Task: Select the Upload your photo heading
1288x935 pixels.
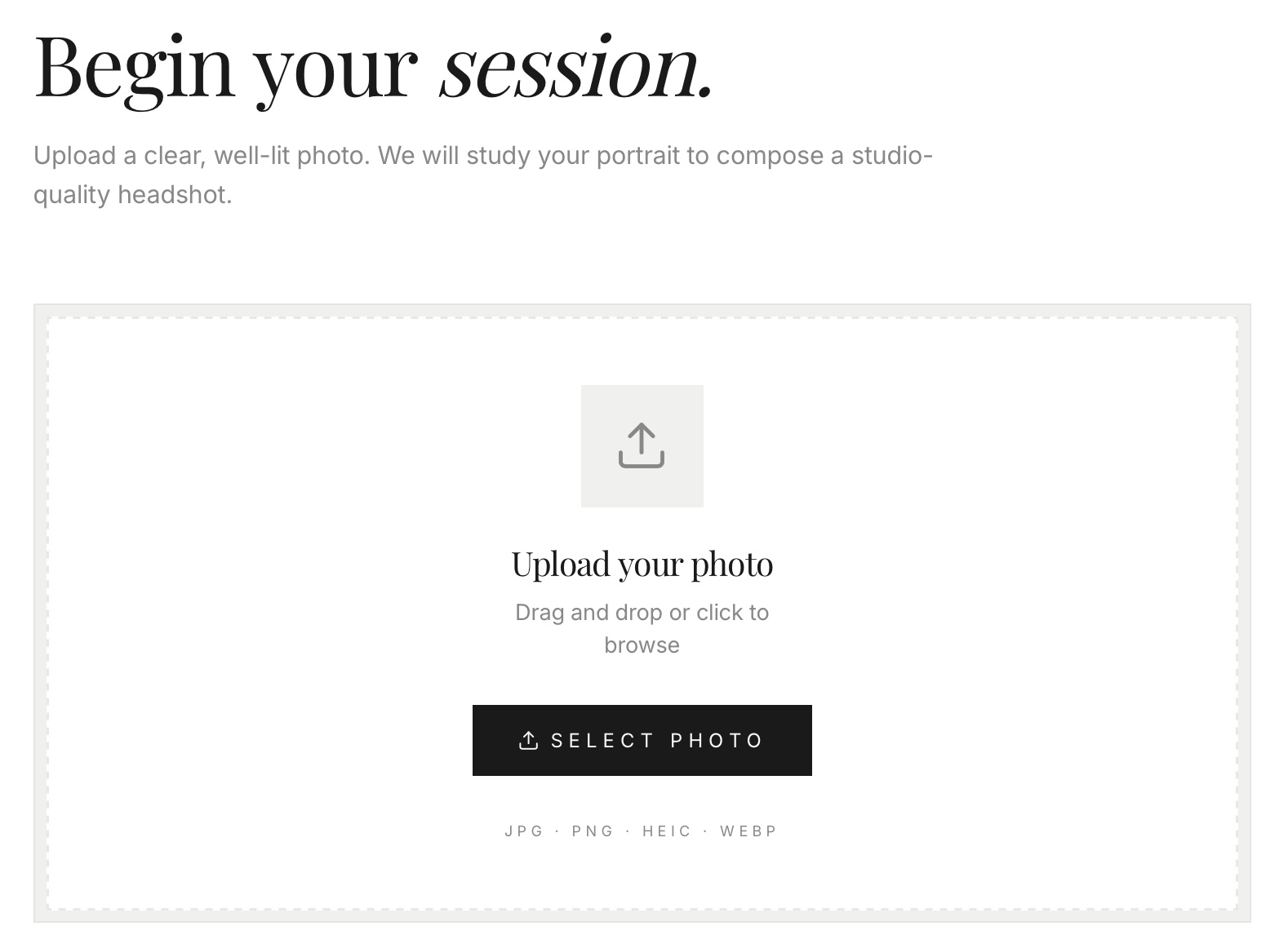Action: [x=642, y=563]
